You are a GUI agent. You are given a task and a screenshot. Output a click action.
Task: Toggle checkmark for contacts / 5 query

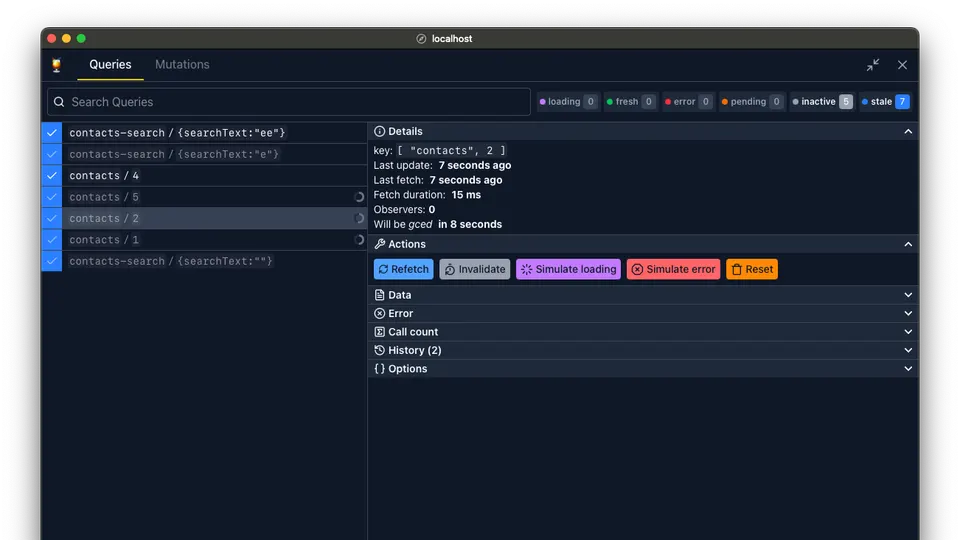pyautogui.click(x=52, y=197)
